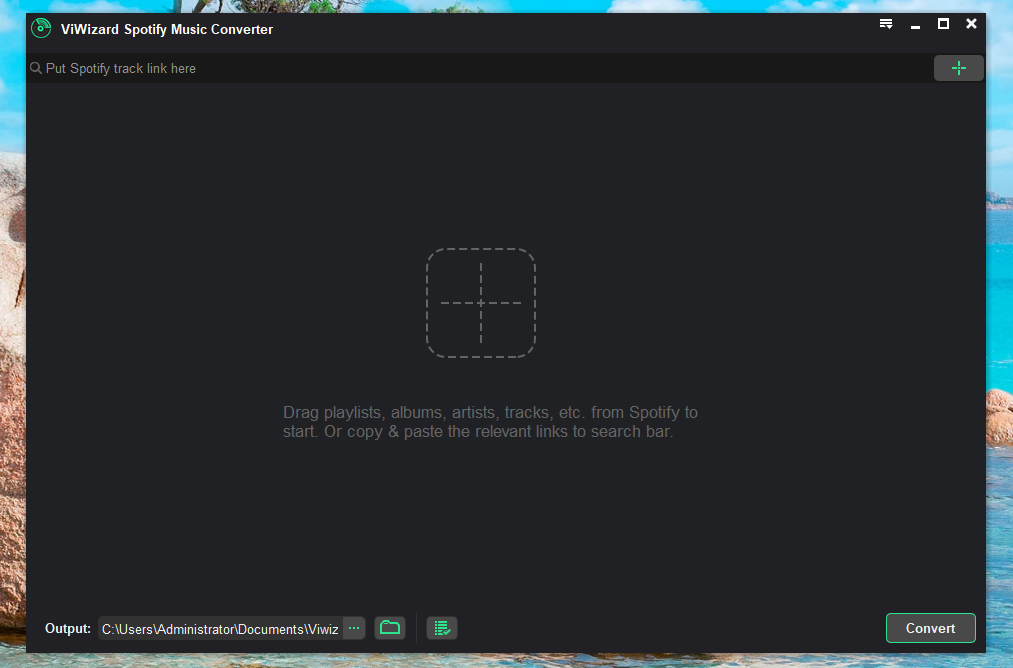Minimize the ViWizard window
This screenshot has width=1013, height=668.
[915, 25]
